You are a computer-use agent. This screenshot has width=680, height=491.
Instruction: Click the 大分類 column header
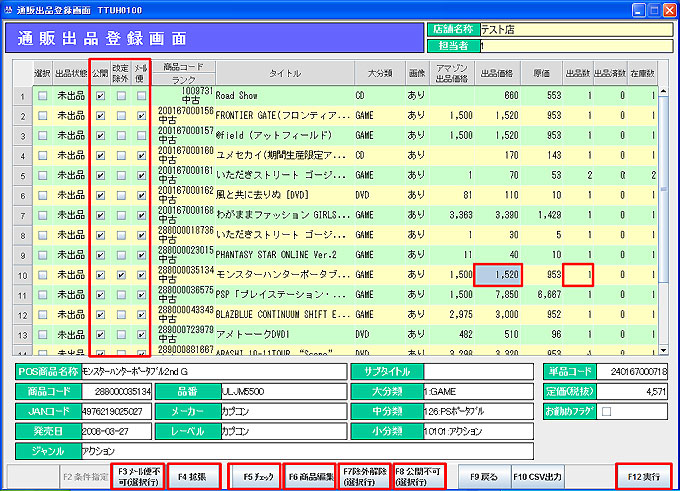(x=378, y=73)
